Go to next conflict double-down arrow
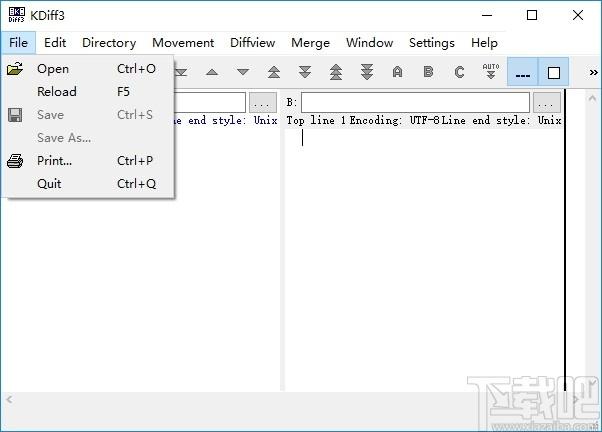Image resolution: width=602 pixels, height=432 pixels. 305,72
